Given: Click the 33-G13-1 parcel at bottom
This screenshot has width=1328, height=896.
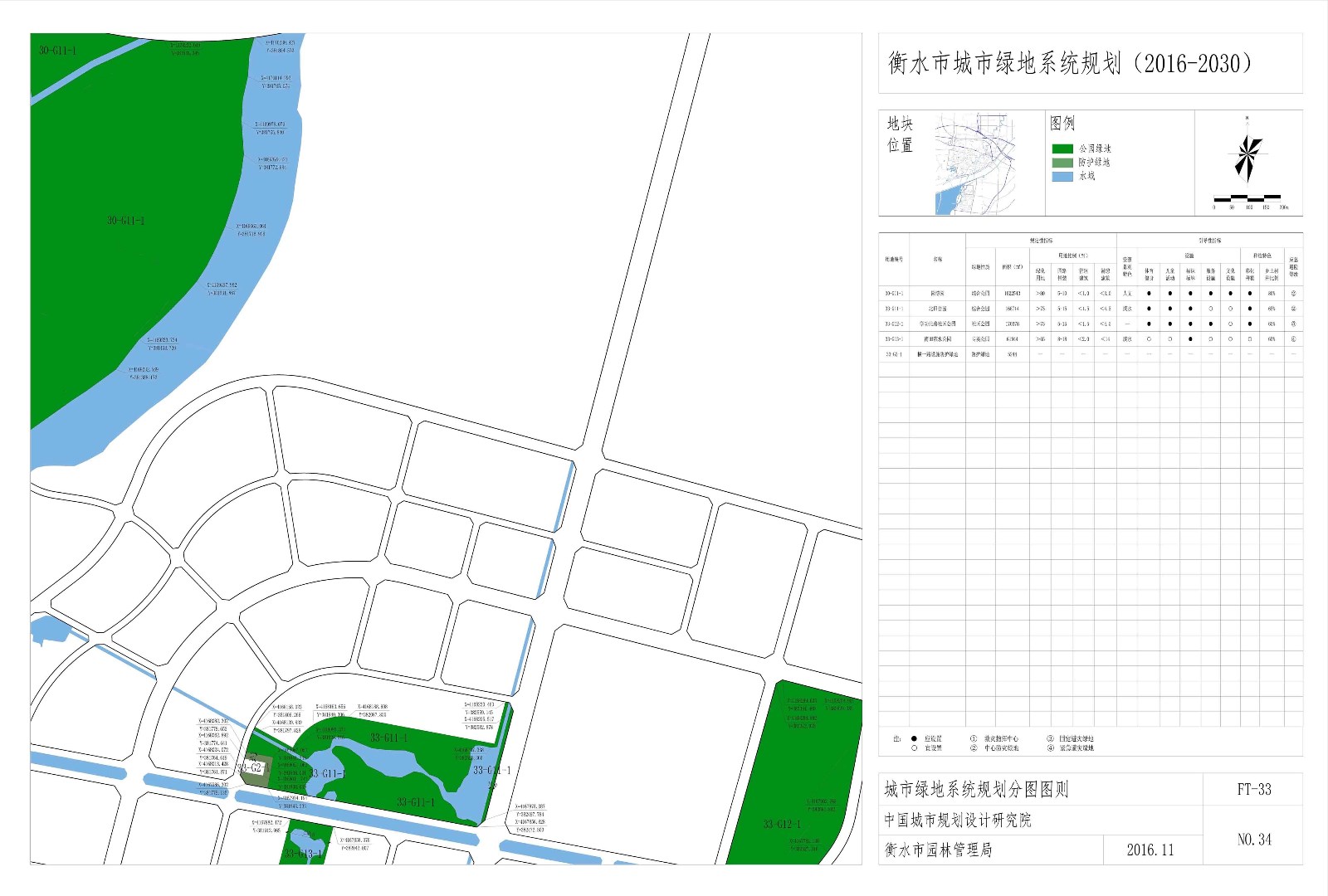Looking at the screenshot, I should click(304, 853).
